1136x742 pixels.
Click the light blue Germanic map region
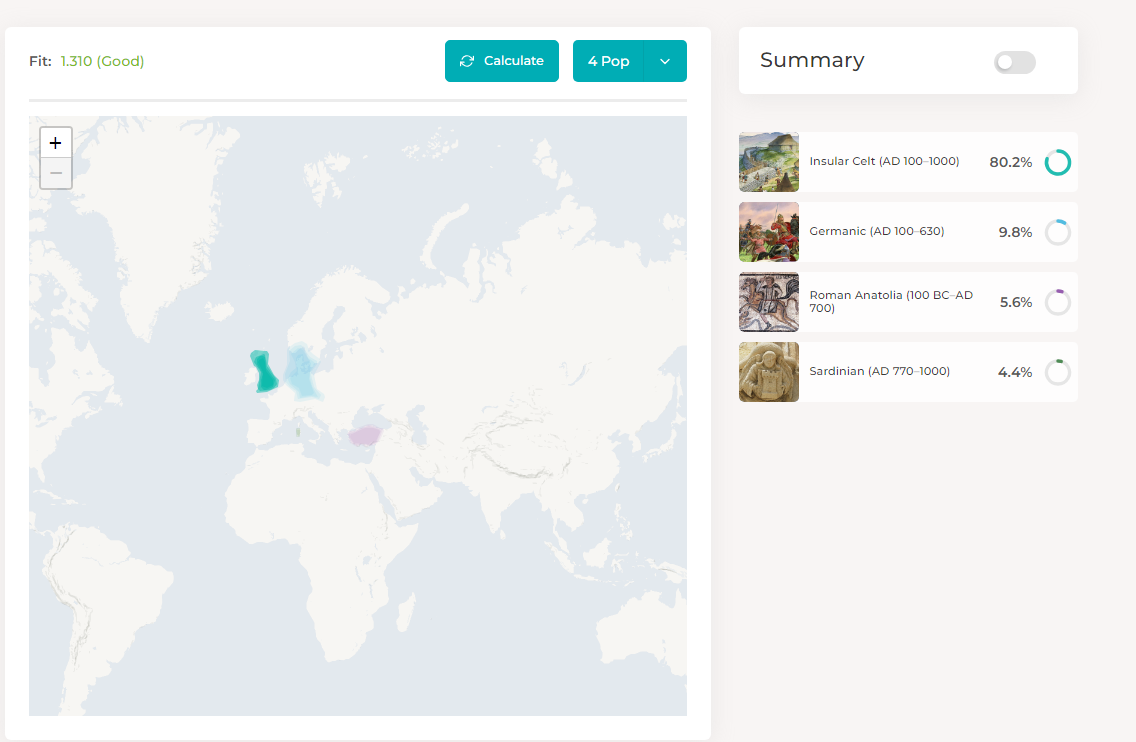301,373
